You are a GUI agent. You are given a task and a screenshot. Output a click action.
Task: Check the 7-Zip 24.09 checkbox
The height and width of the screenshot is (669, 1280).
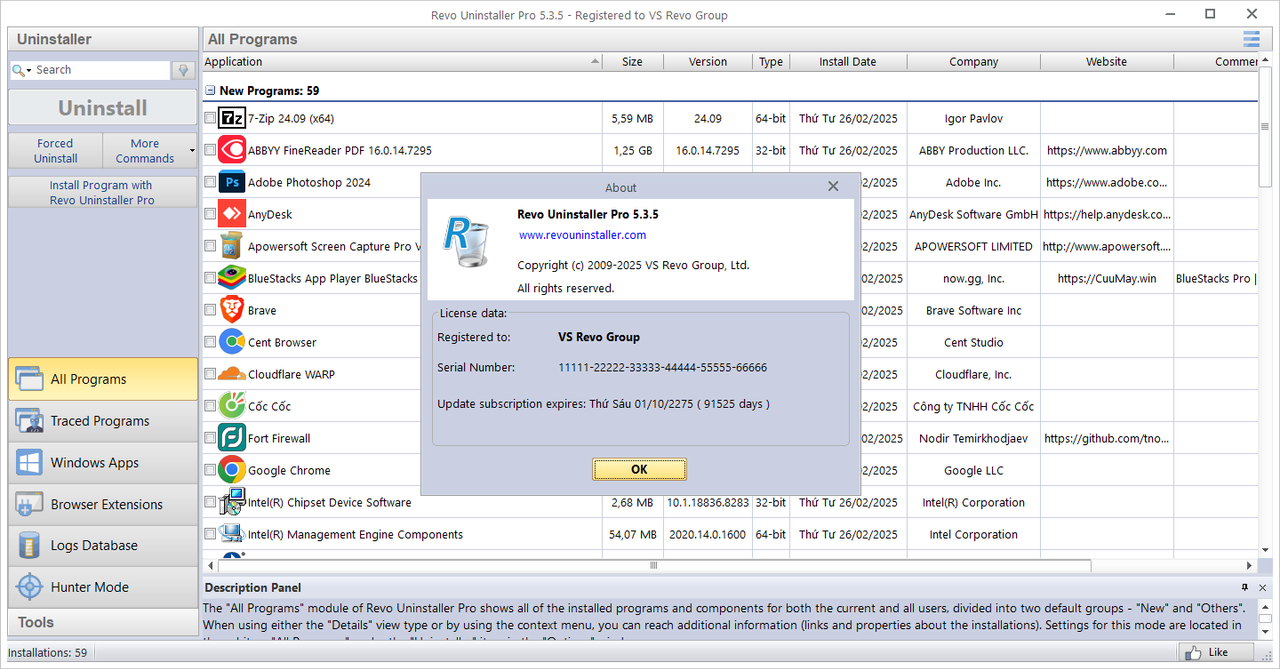pos(210,118)
